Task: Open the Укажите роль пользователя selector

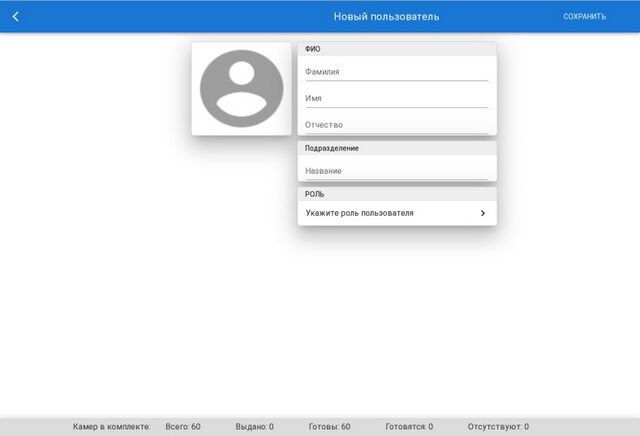Action: coord(386,213)
